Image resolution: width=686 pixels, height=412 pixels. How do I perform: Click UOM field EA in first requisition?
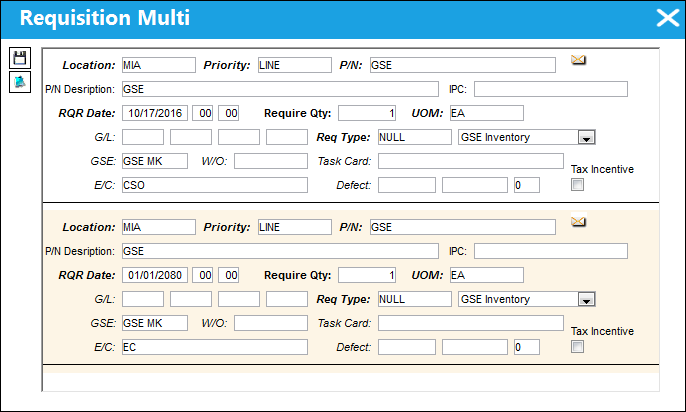(487, 113)
